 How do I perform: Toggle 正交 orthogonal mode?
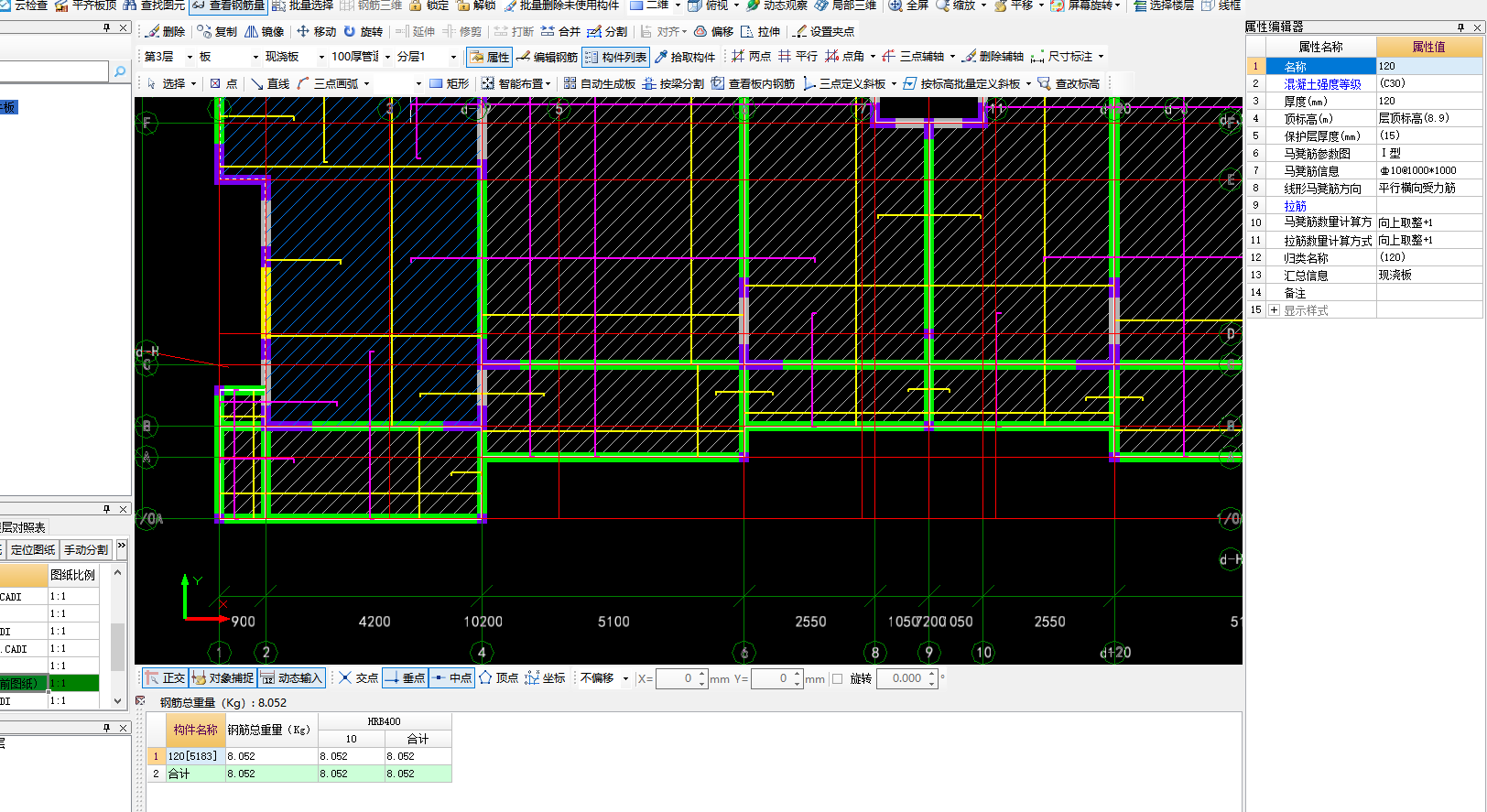click(165, 678)
